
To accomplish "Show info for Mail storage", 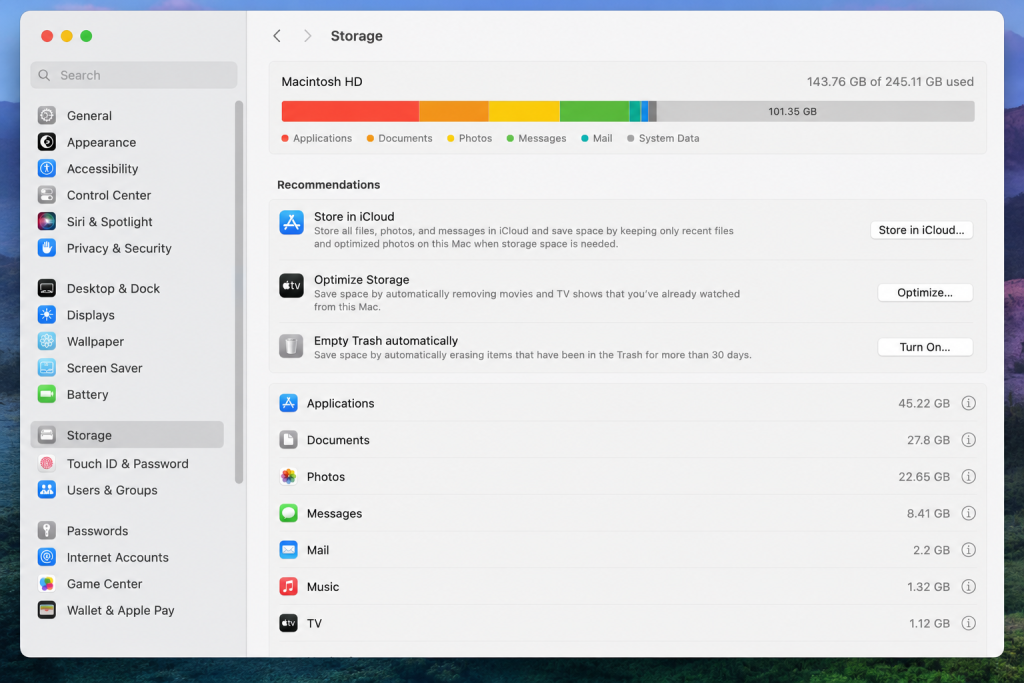I will [968, 550].
